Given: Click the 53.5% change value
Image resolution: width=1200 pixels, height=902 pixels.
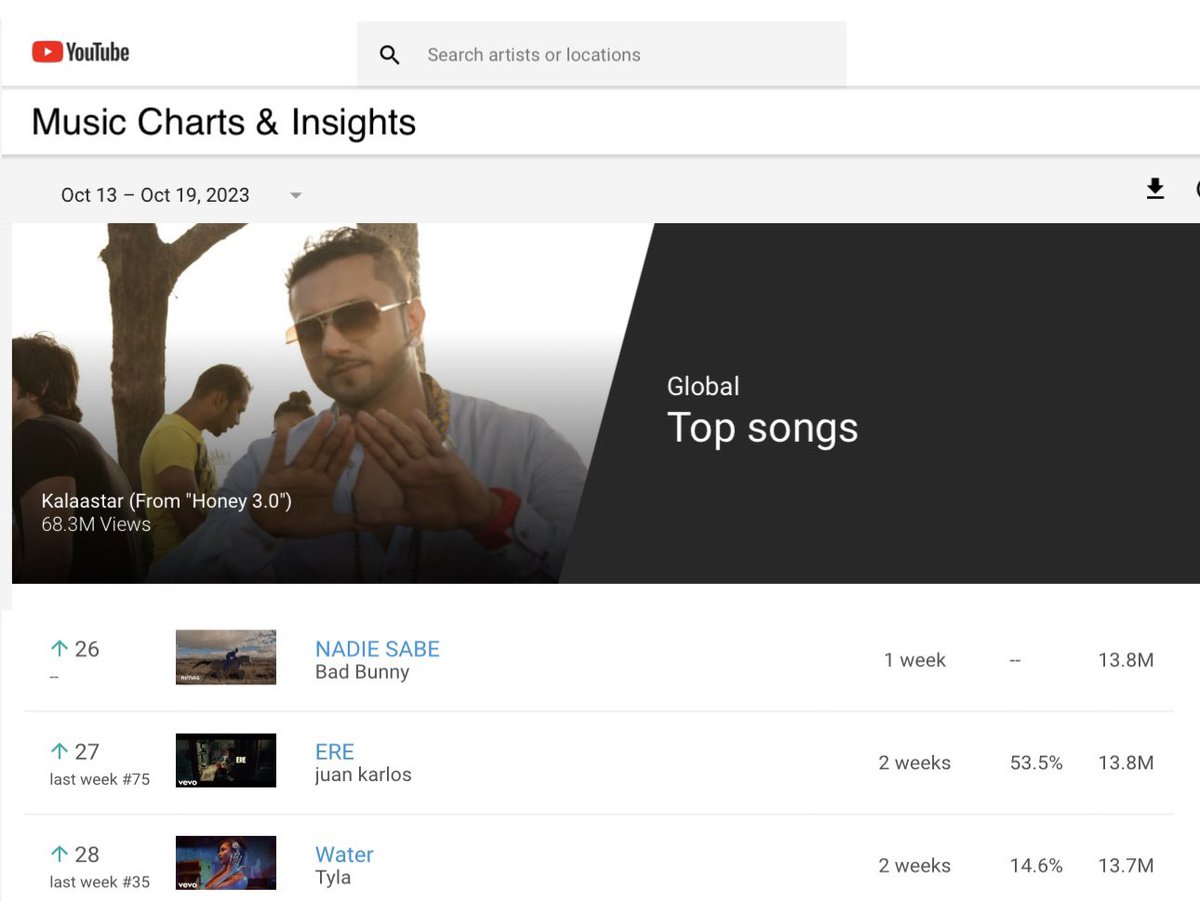Looking at the screenshot, I should coord(1036,763).
